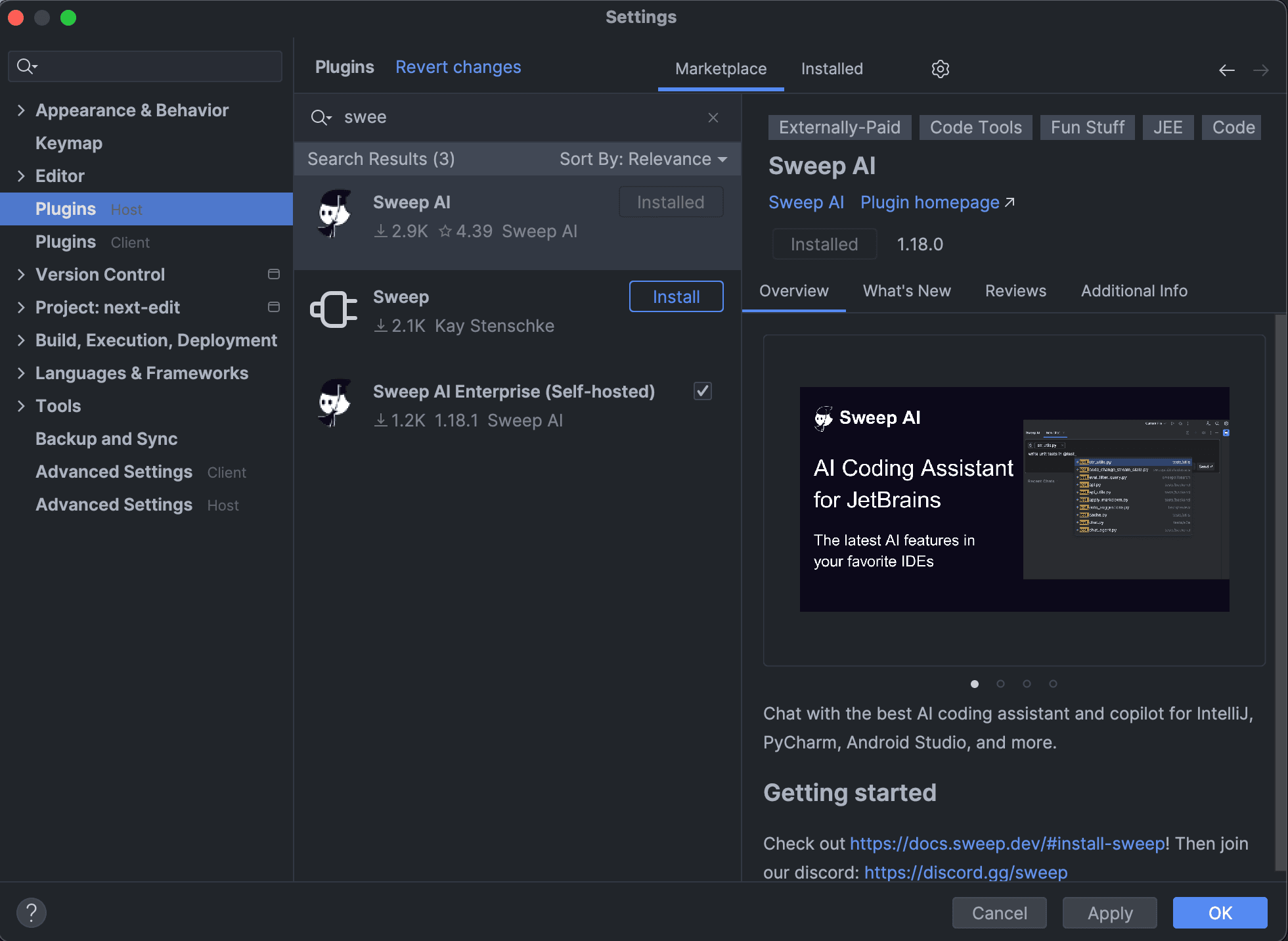Viewport: 1288px width, 941px height.
Task: Select the first screenshot carousel dot
Action: (x=975, y=684)
